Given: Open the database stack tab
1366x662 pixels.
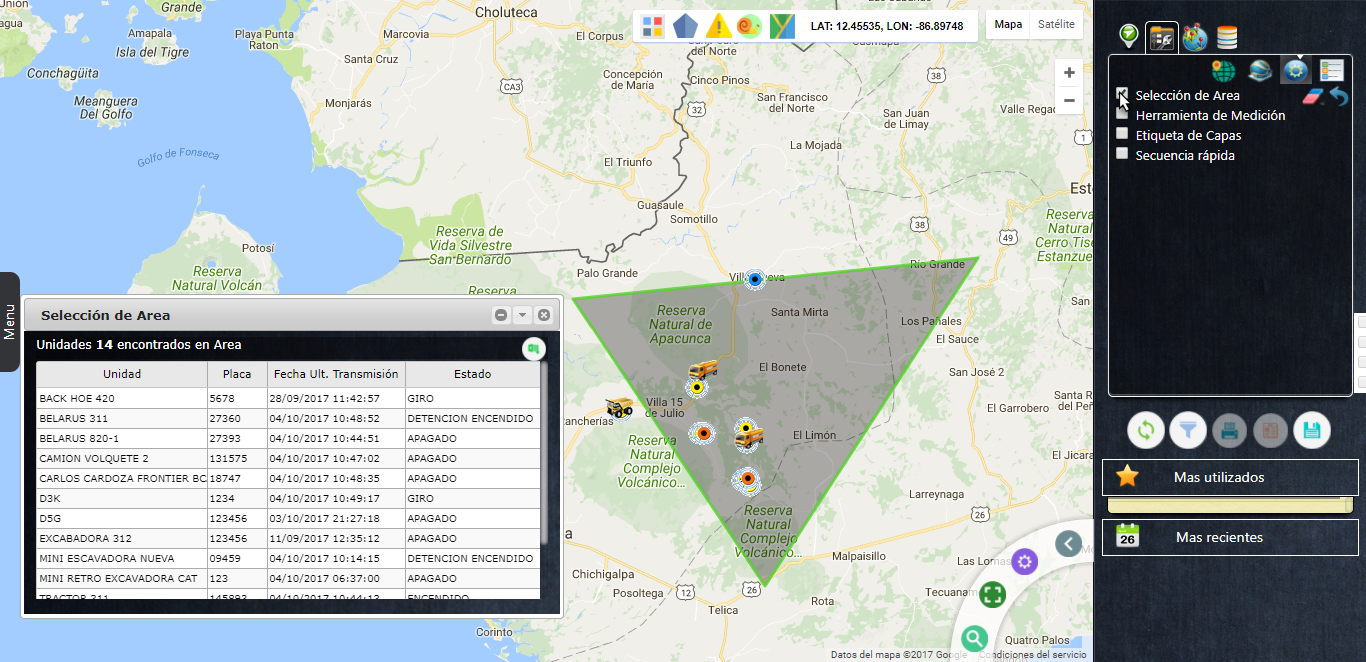Looking at the screenshot, I should [x=1227, y=38].
